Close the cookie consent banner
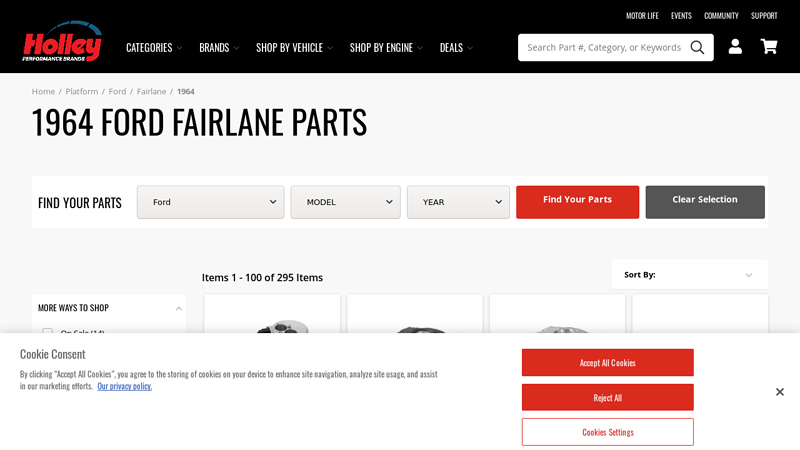This screenshot has width=800, height=450. coord(780,392)
